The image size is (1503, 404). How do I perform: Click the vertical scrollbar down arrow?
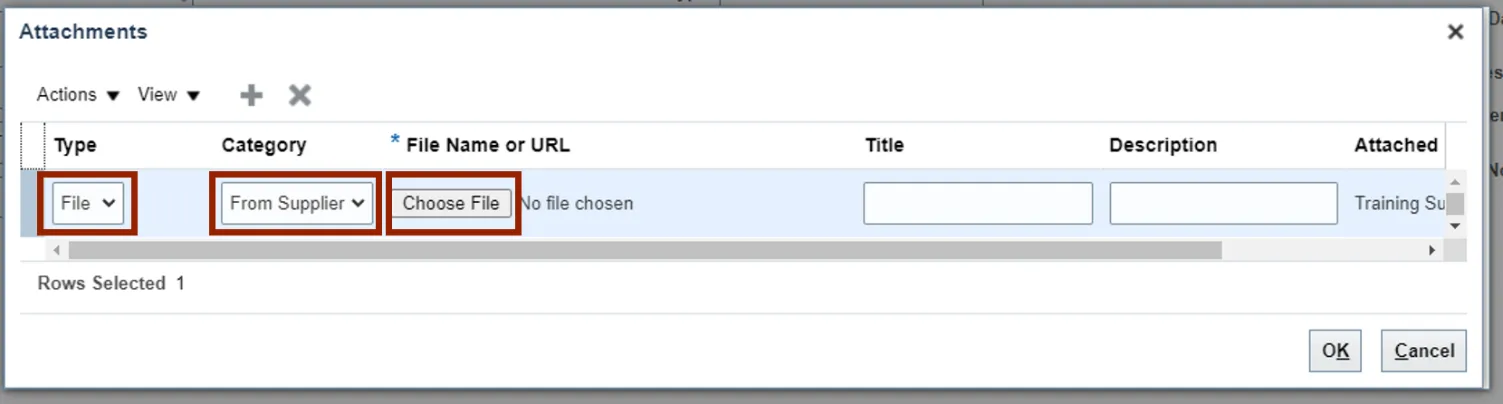[x=1456, y=226]
